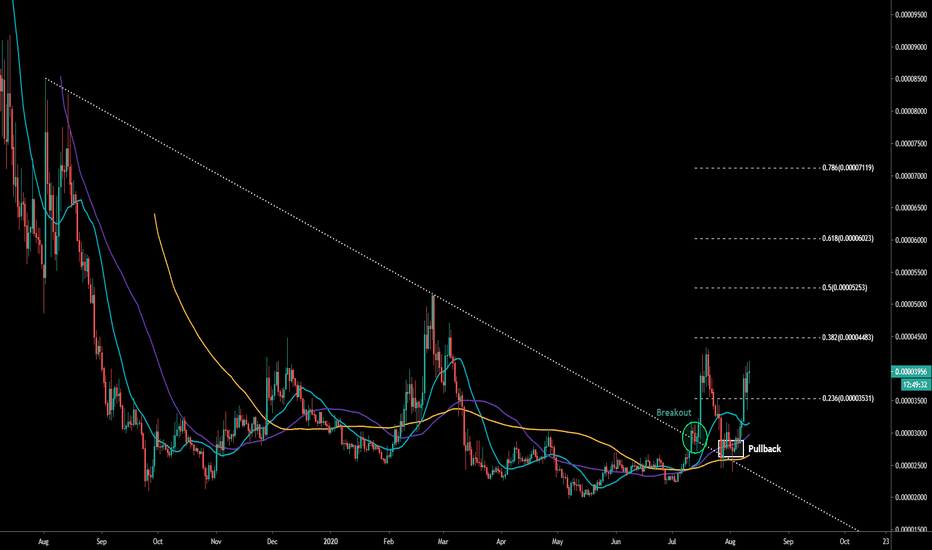The image size is (932, 550).
Task: Select the green Breakout text annotation
Action: pos(673,412)
